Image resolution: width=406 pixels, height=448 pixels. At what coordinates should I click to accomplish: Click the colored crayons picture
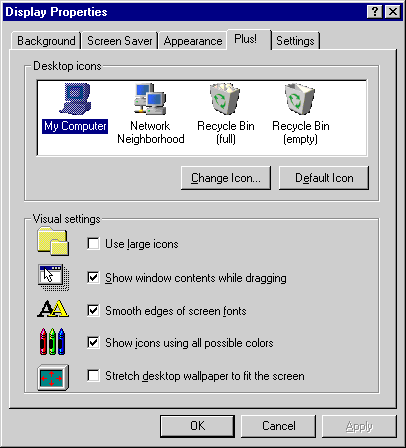pyautogui.click(x=52, y=341)
